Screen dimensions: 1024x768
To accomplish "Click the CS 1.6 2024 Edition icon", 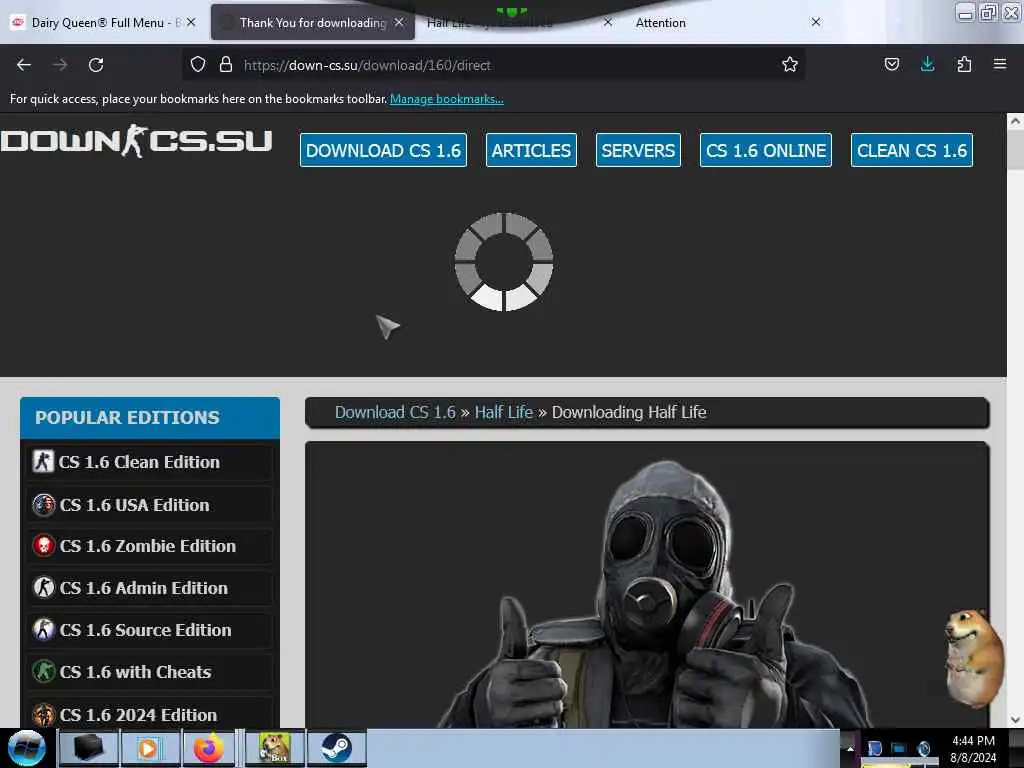I will pyautogui.click(x=44, y=714).
